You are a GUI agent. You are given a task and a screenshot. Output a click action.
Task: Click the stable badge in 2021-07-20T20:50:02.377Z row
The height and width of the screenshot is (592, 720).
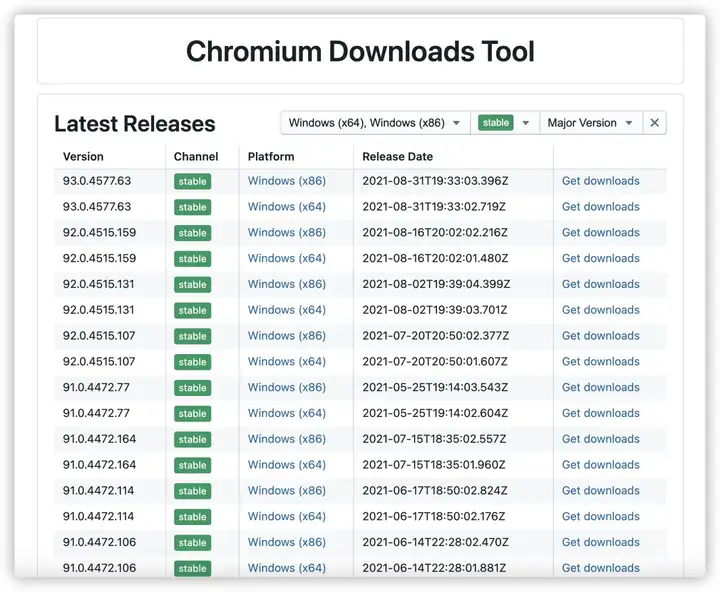[192, 336]
